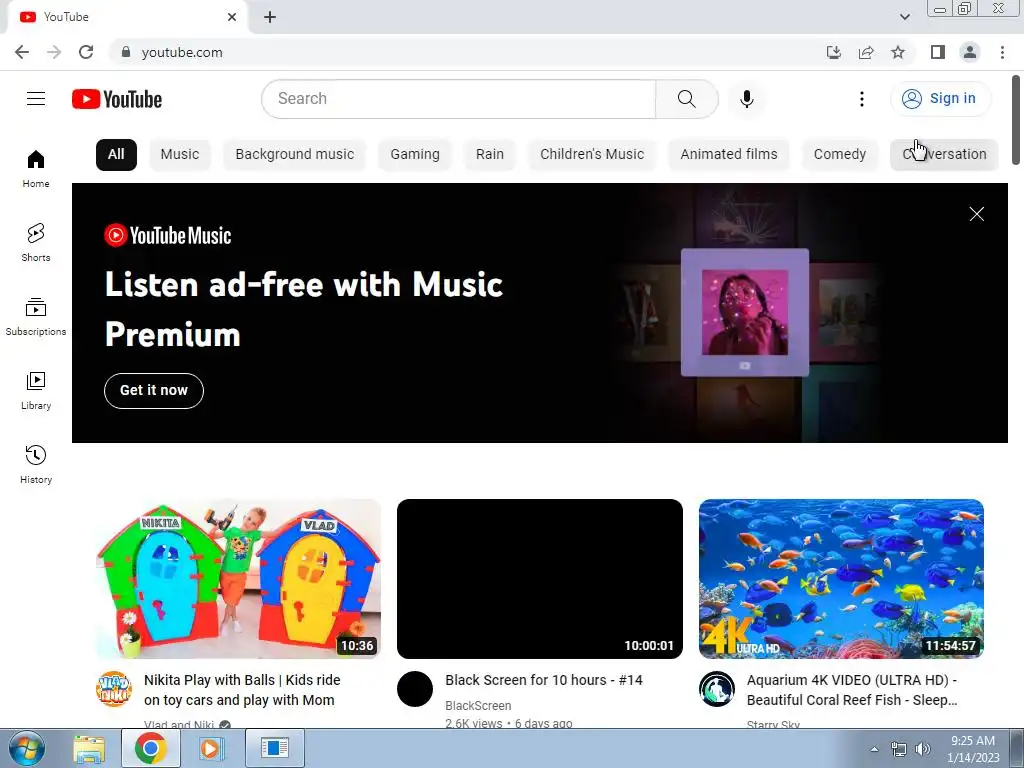This screenshot has width=1024, height=768.
Task: Open the media player taskbar icon
Action: click(210, 748)
